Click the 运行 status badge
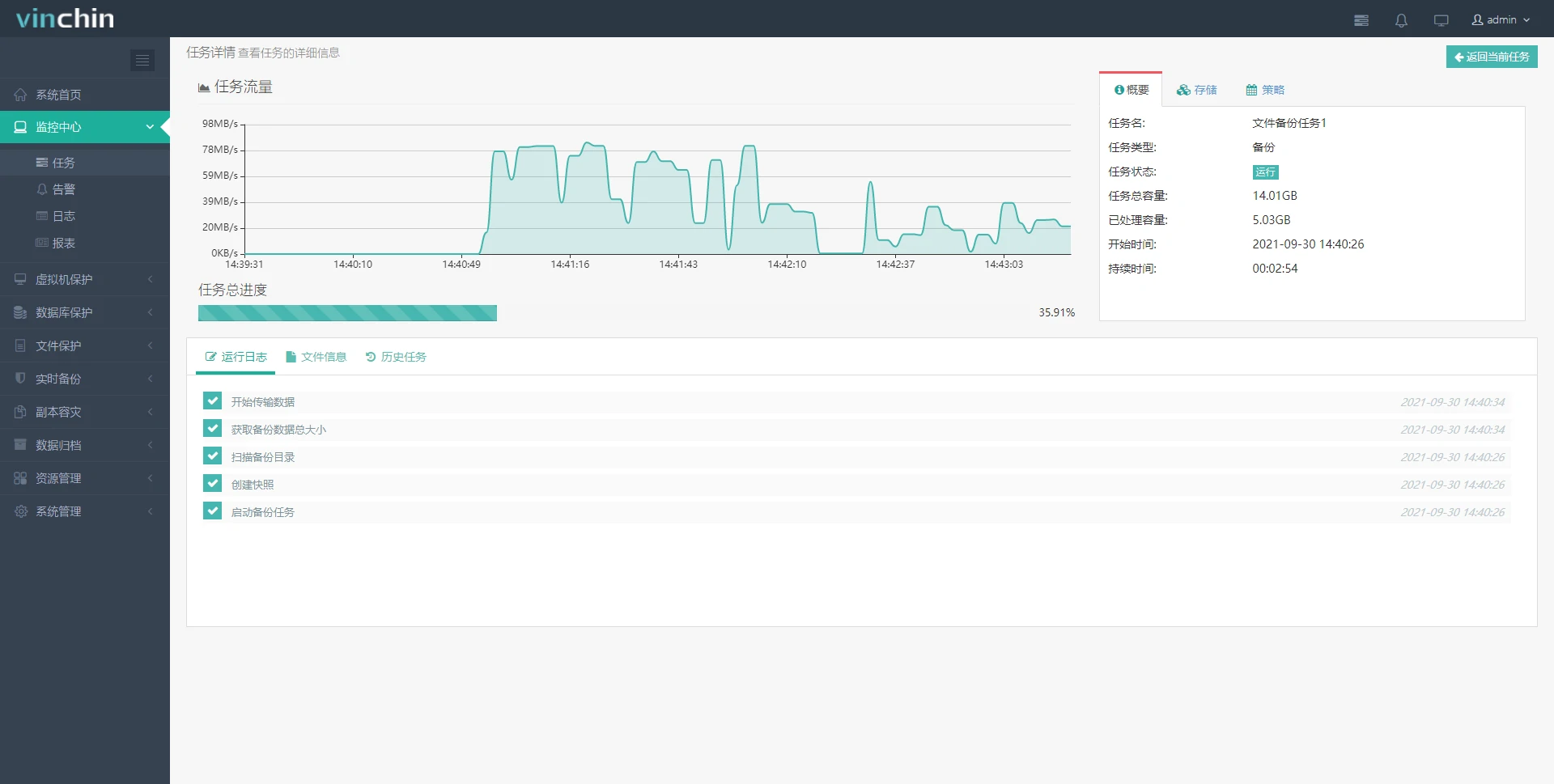 tap(1265, 172)
